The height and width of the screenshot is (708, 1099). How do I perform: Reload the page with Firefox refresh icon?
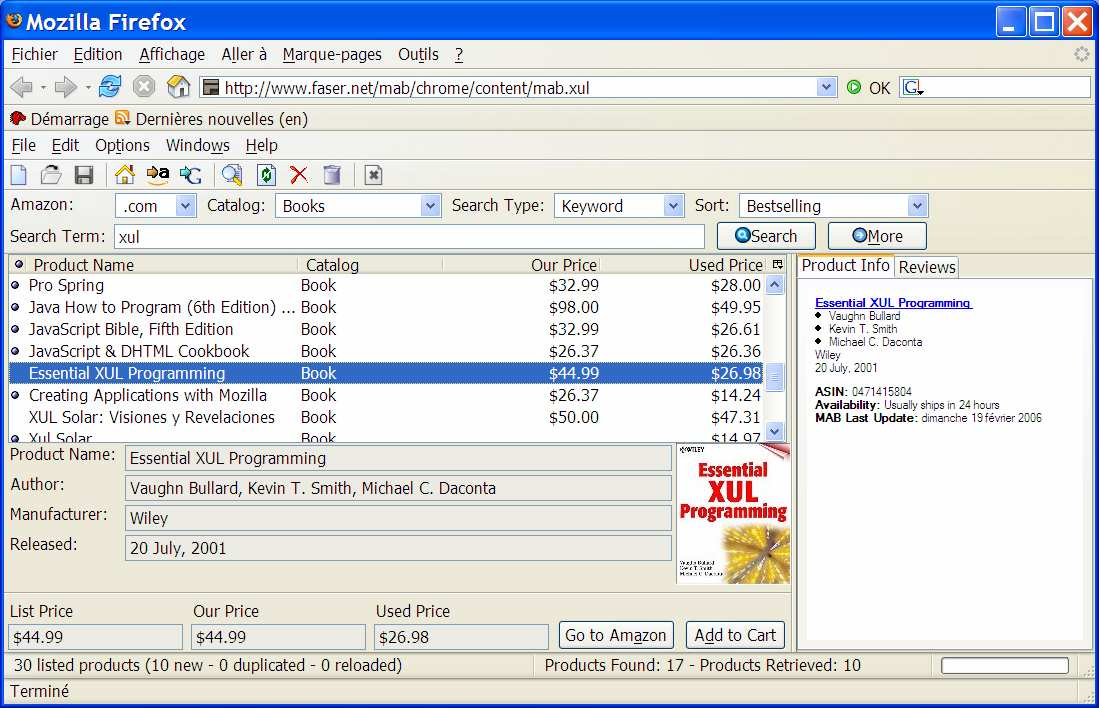pos(110,87)
